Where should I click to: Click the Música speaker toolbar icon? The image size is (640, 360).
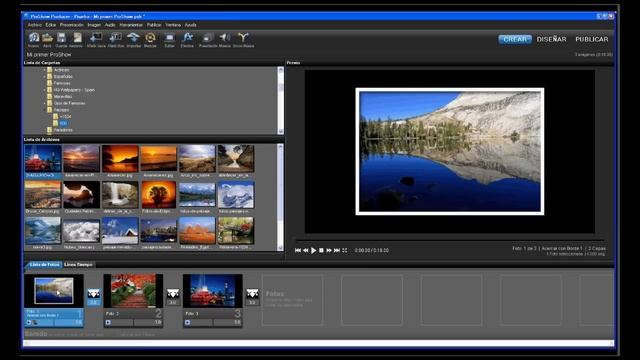coord(224,38)
